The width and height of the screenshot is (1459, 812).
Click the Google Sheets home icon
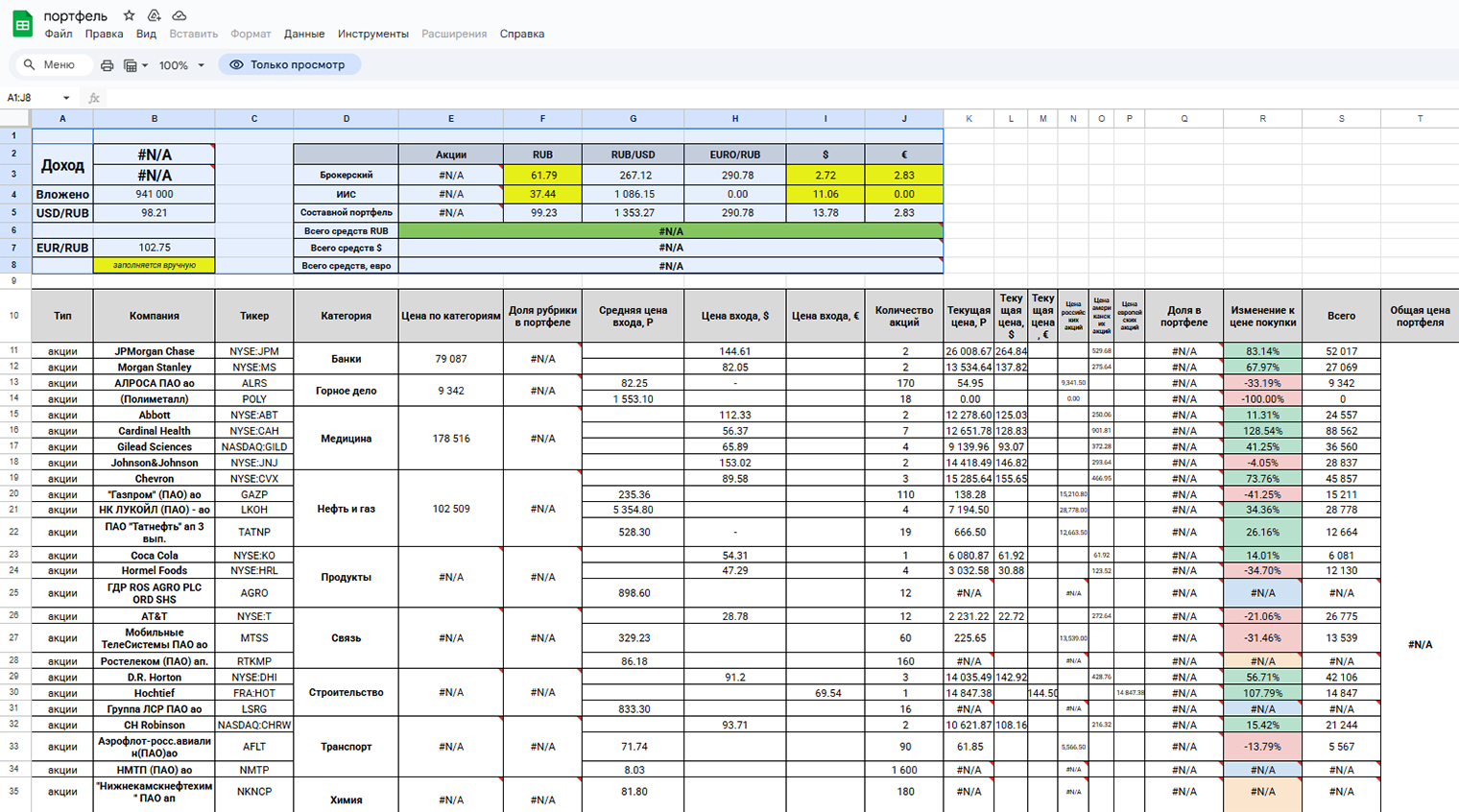[x=22, y=24]
